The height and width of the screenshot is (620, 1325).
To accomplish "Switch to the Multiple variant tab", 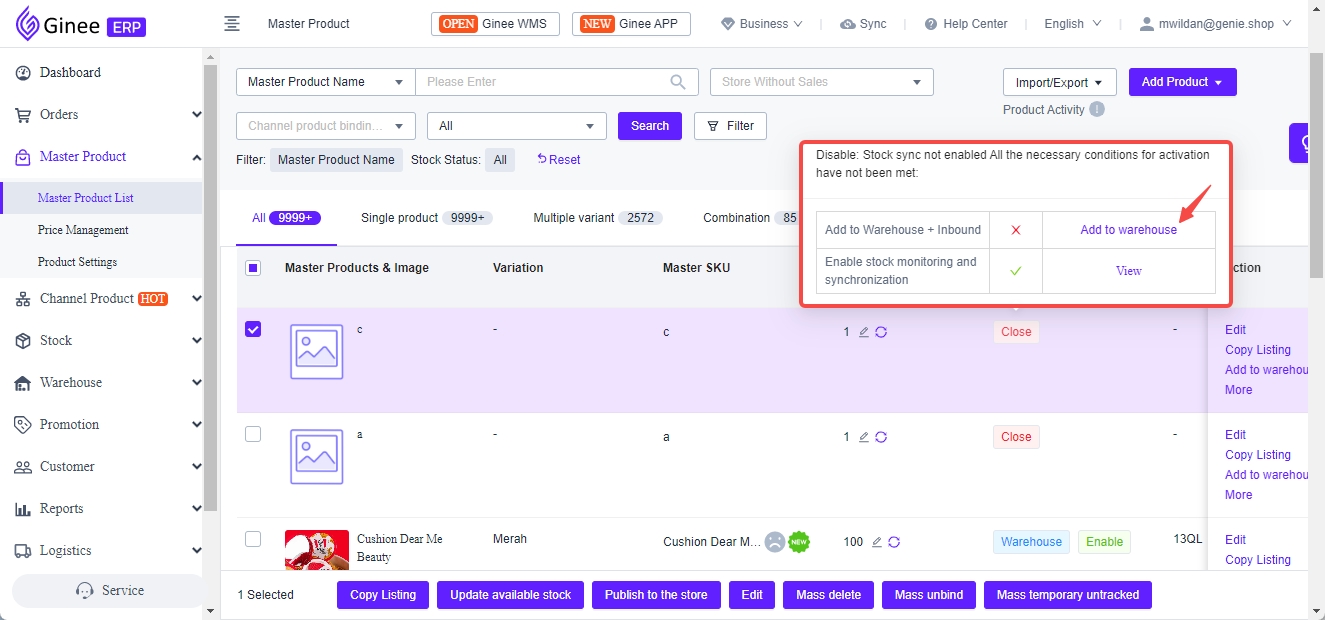I will click(x=597, y=218).
